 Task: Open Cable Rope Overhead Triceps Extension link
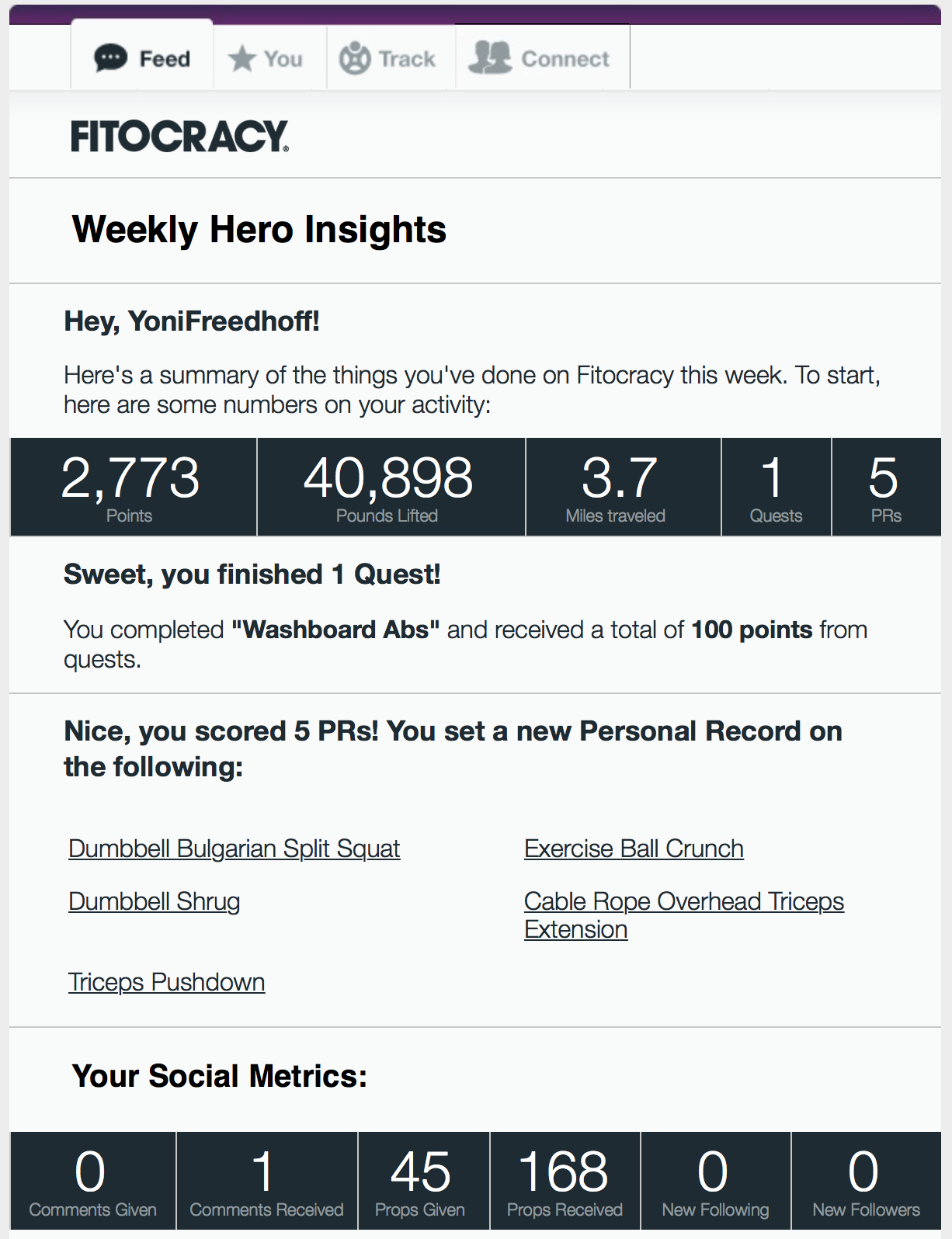pos(683,902)
